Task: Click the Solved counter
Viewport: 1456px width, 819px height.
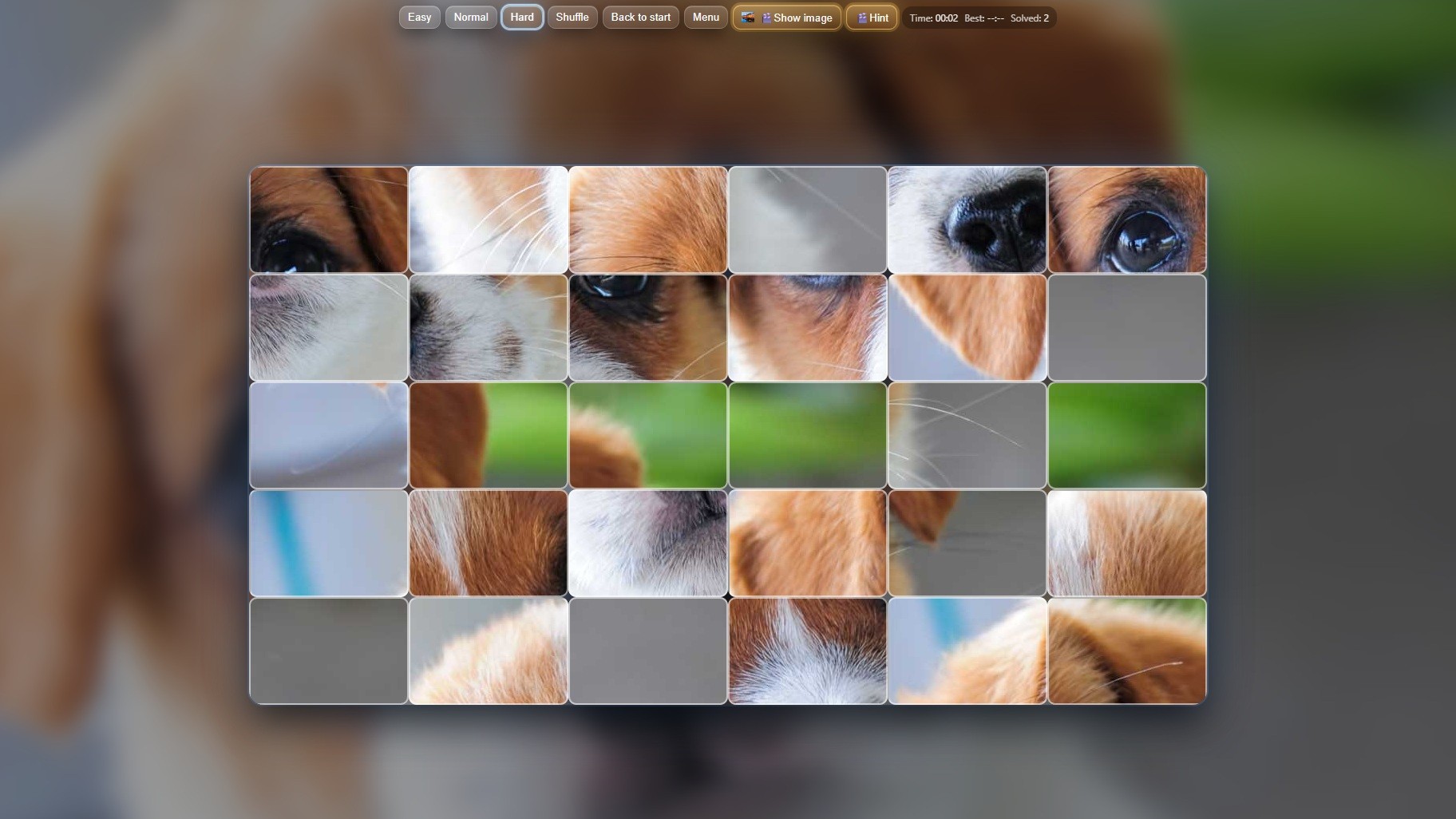Action: [x=1030, y=17]
